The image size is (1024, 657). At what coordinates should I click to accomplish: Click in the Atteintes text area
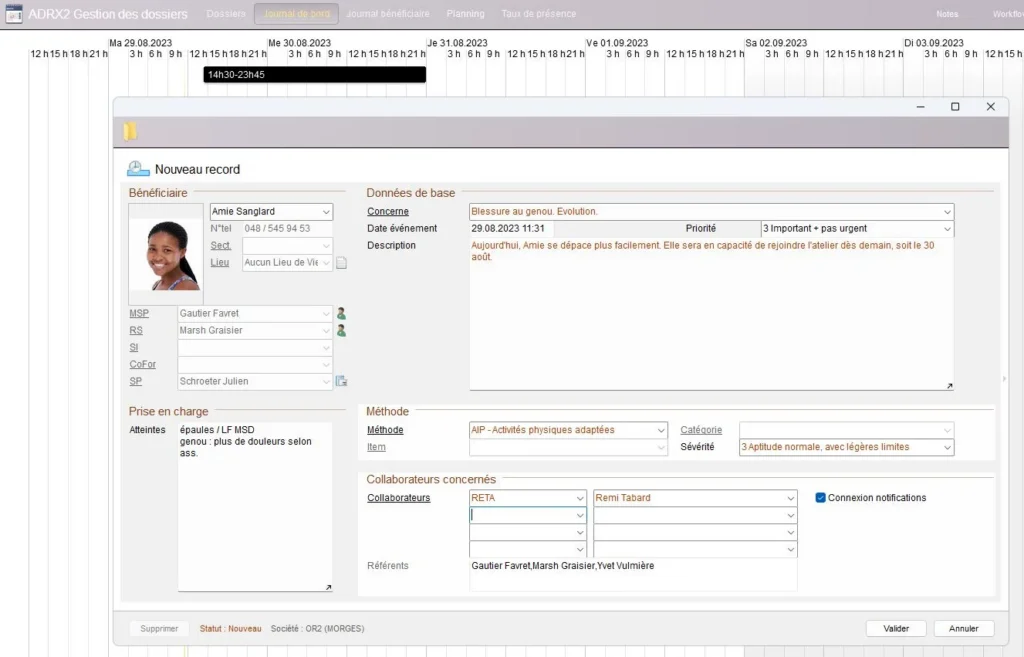[255, 507]
